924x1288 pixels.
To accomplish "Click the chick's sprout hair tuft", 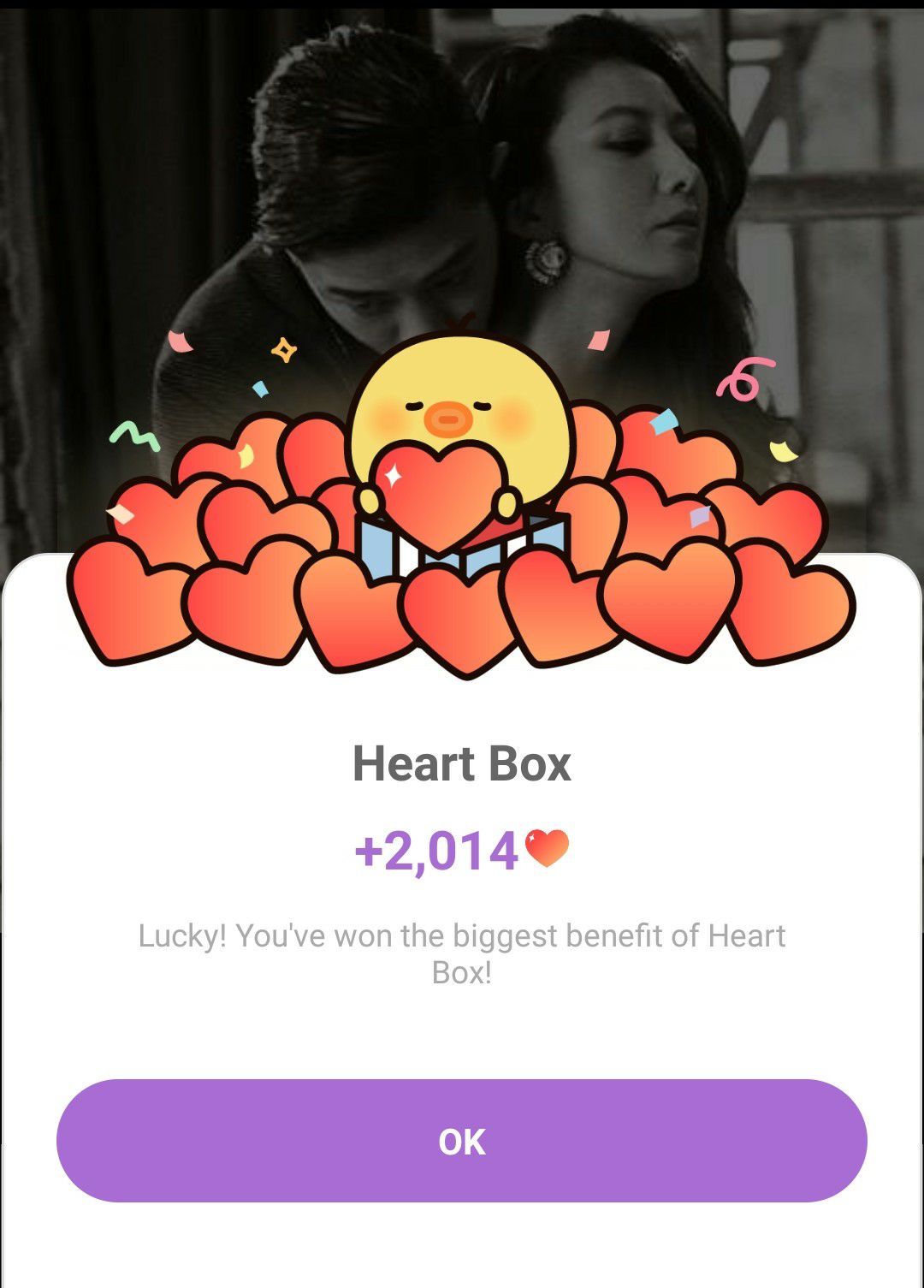I will 462,325.
